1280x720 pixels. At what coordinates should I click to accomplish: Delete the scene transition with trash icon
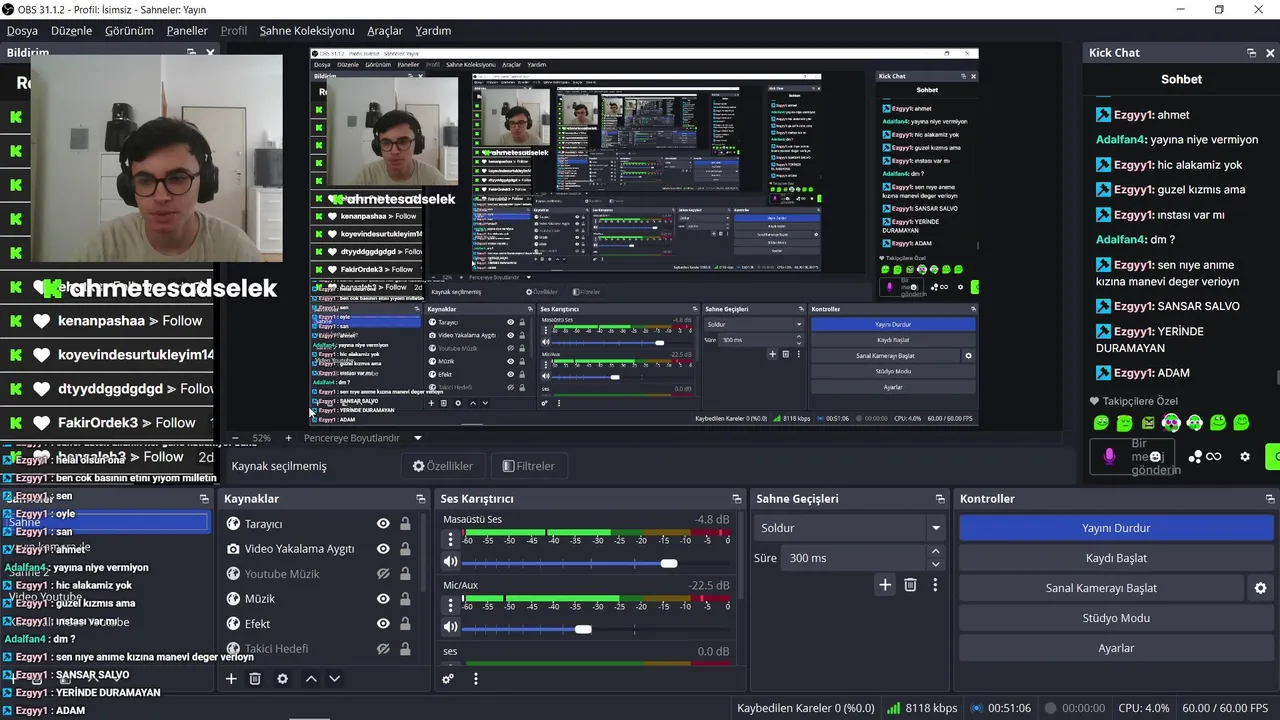click(910, 585)
